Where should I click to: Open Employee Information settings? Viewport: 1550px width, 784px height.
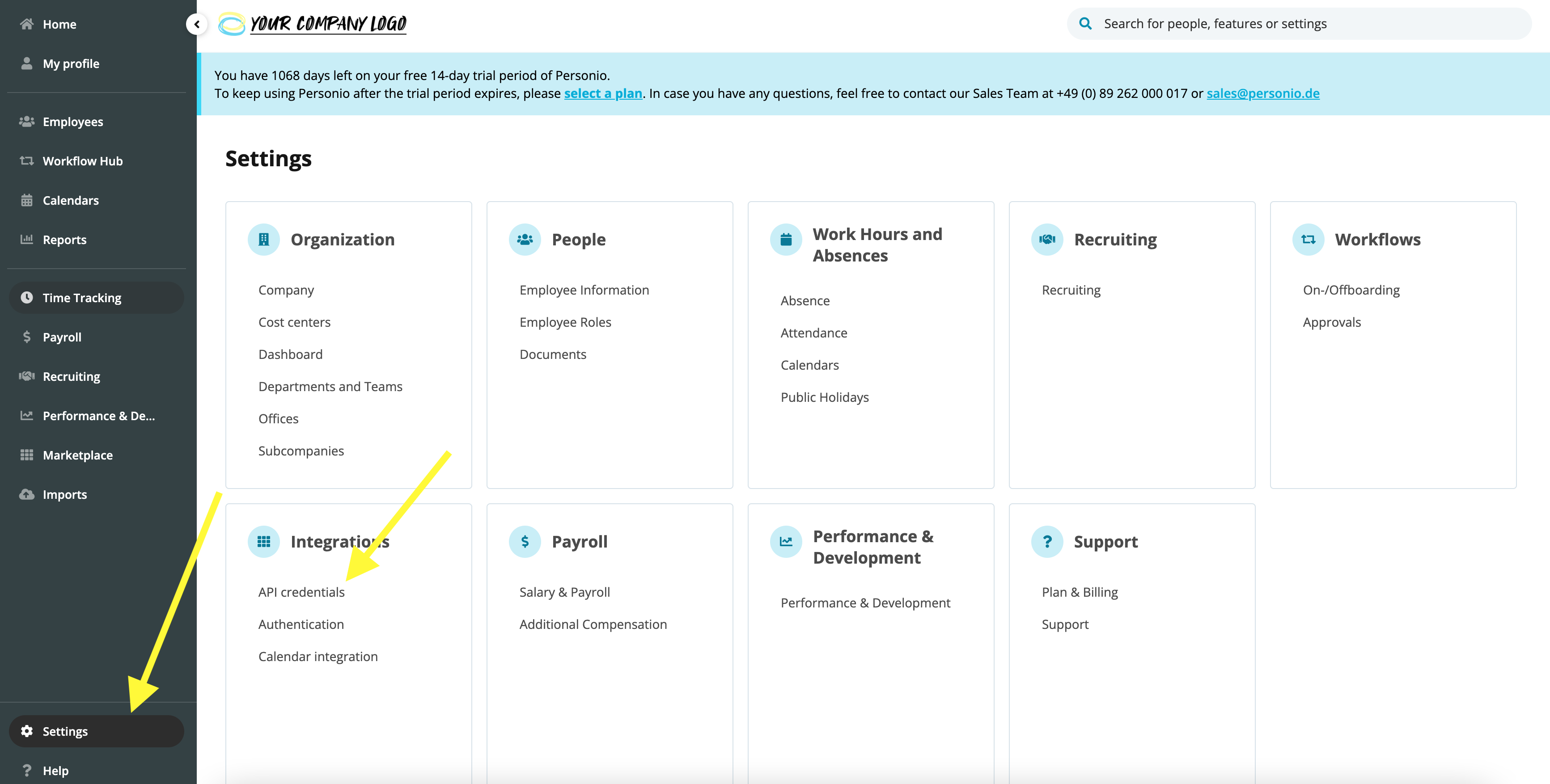pyautogui.click(x=584, y=290)
